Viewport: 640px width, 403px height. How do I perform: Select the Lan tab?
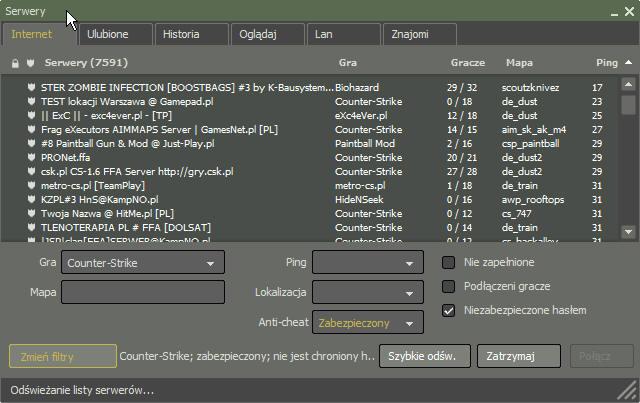(344, 34)
